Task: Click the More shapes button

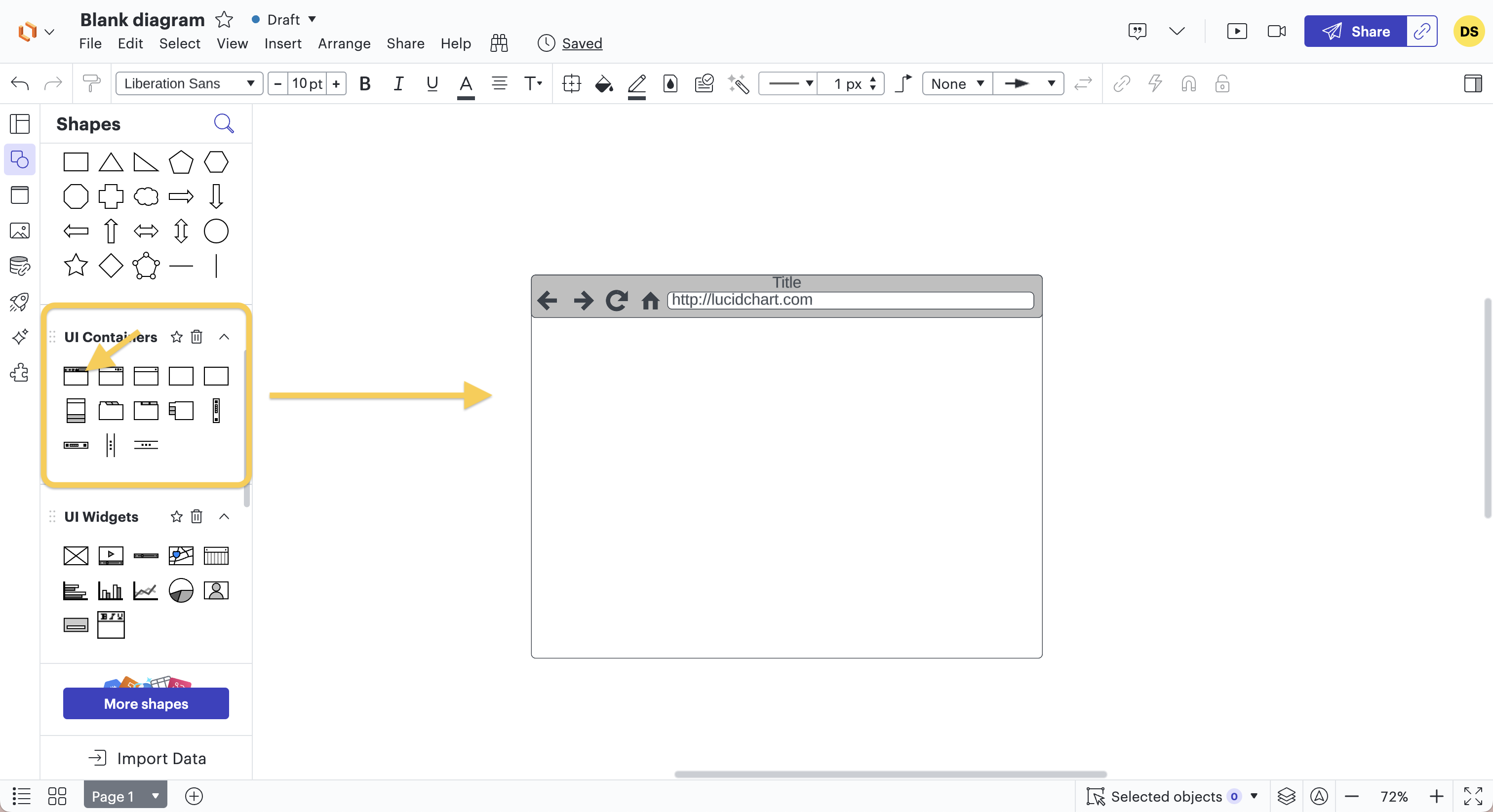Action: click(x=146, y=703)
